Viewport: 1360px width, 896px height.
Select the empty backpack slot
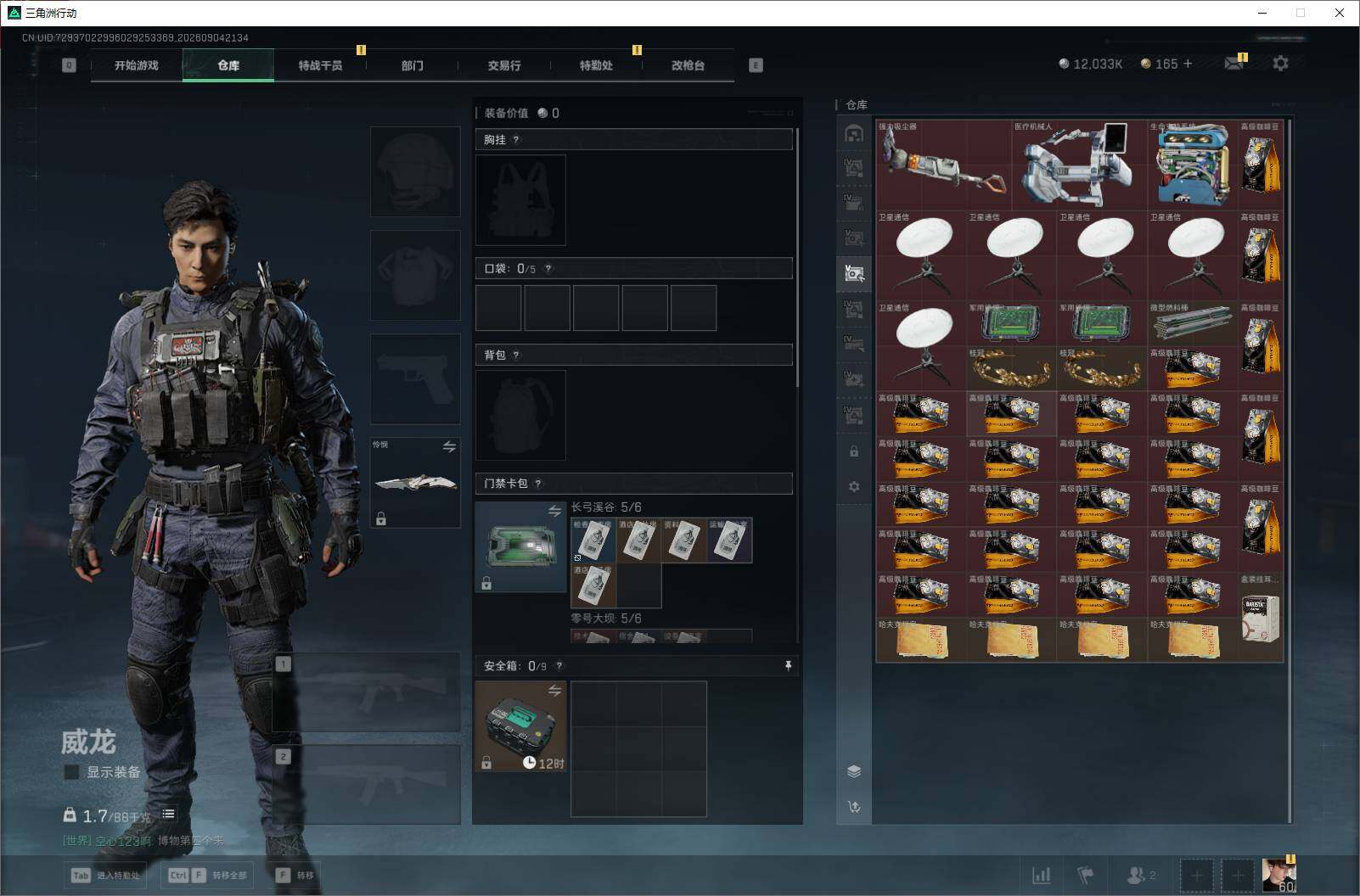pos(520,415)
